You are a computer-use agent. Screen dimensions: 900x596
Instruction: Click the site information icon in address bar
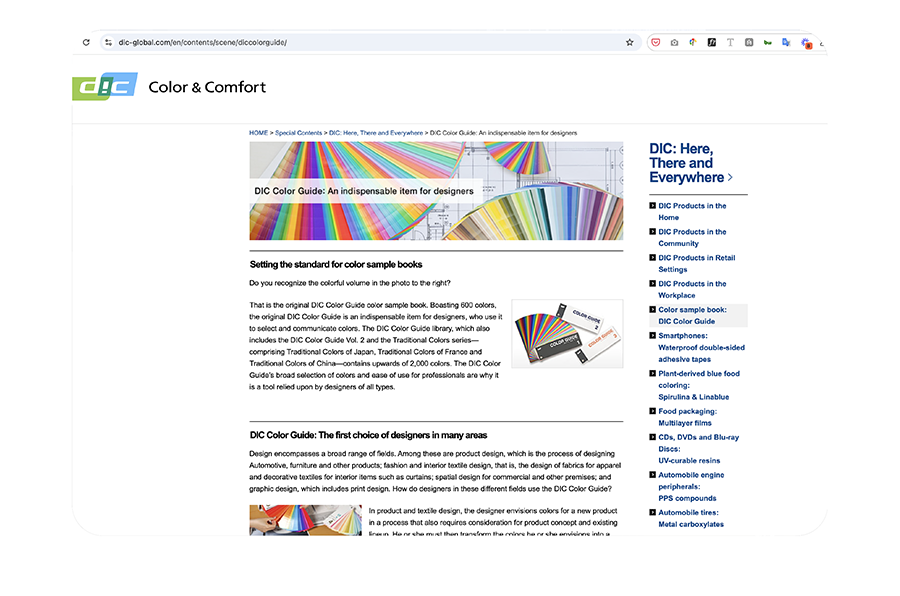[108, 43]
